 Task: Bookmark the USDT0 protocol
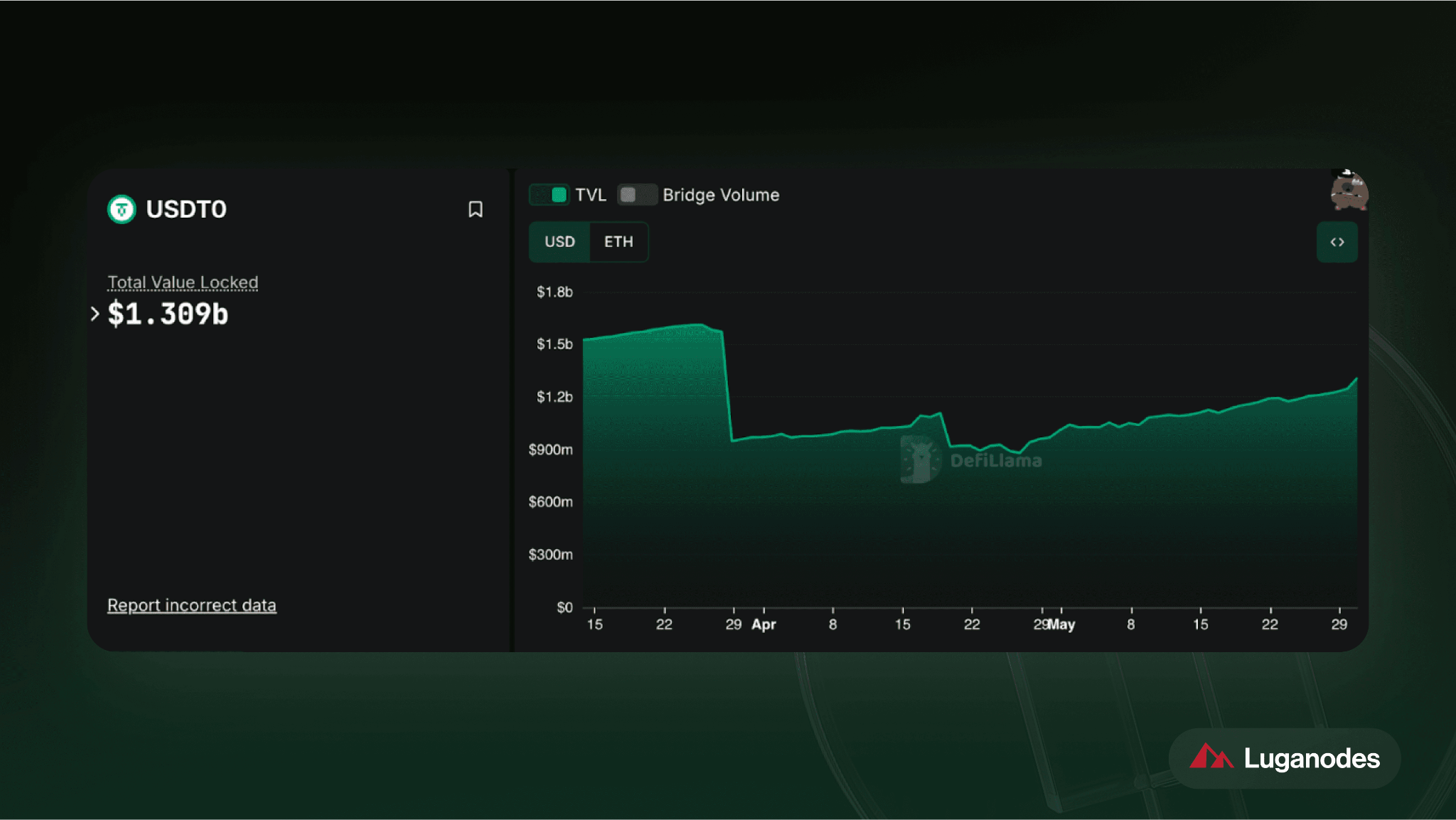pyautogui.click(x=476, y=209)
